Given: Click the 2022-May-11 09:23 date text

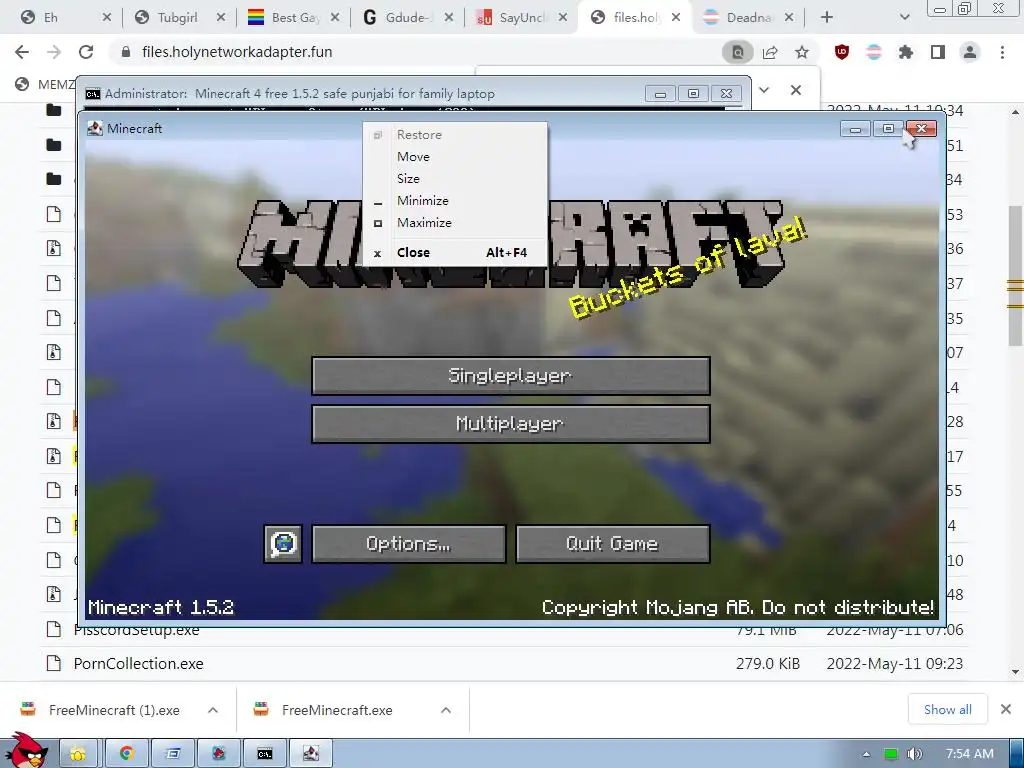Looking at the screenshot, I should (x=895, y=664).
